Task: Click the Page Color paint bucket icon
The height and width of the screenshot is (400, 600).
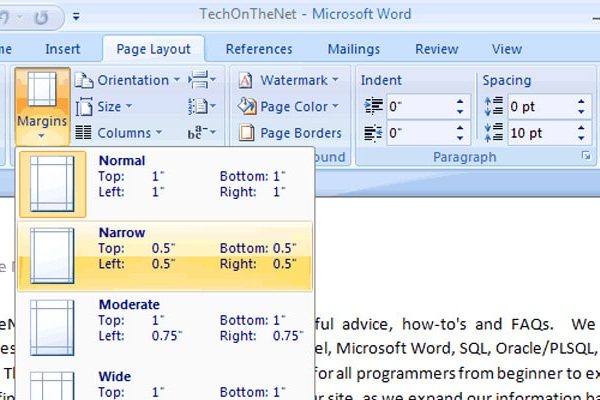Action: pyautogui.click(x=247, y=106)
